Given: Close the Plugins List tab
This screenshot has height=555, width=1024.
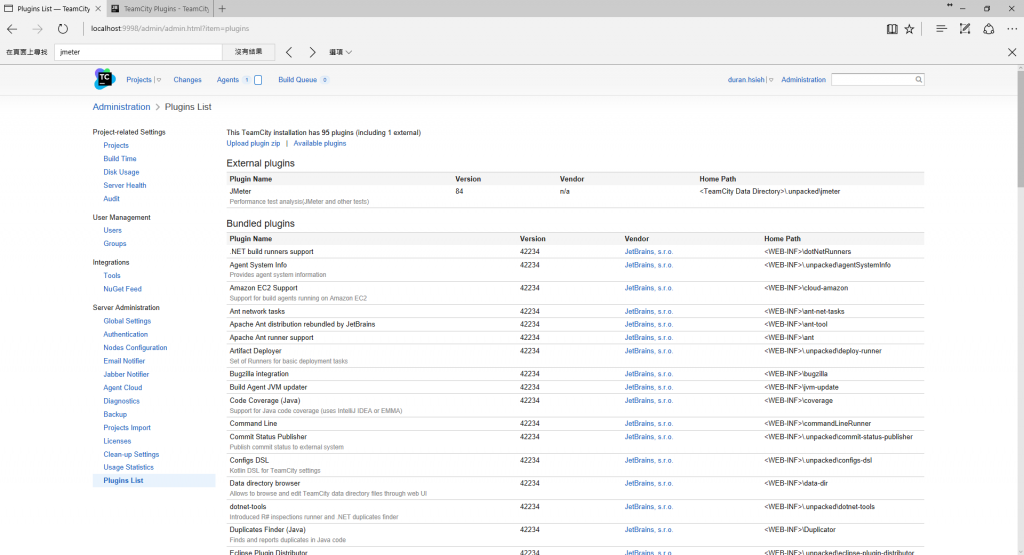Looking at the screenshot, I should tap(98, 8).
